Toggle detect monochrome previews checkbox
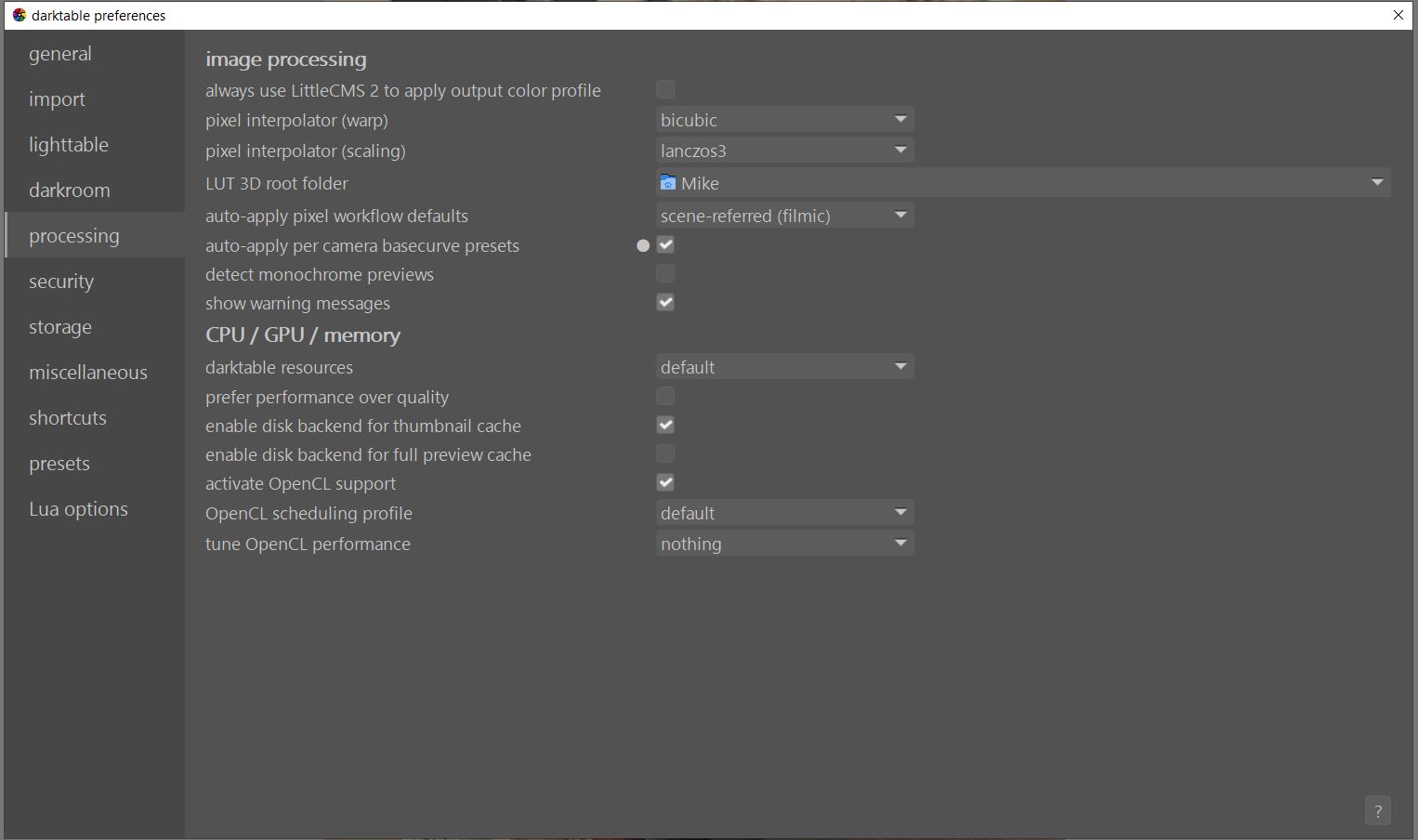The height and width of the screenshot is (840, 1418). (x=665, y=274)
